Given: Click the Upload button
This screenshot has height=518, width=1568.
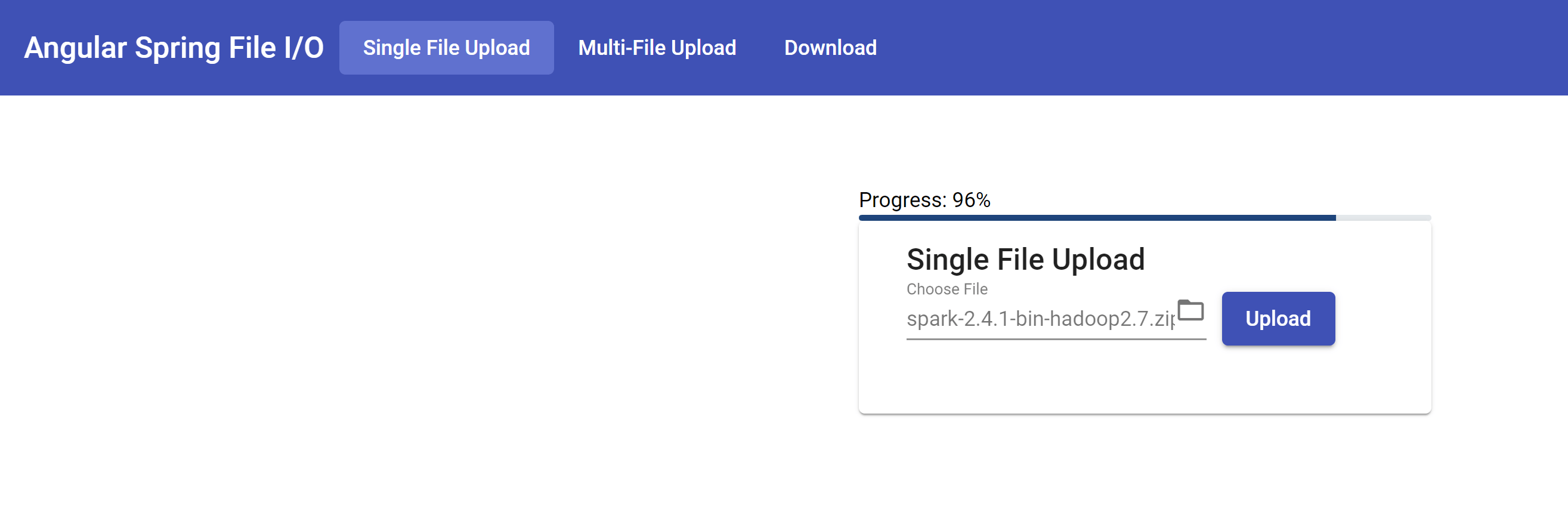Looking at the screenshot, I should click(x=1278, y=318).
